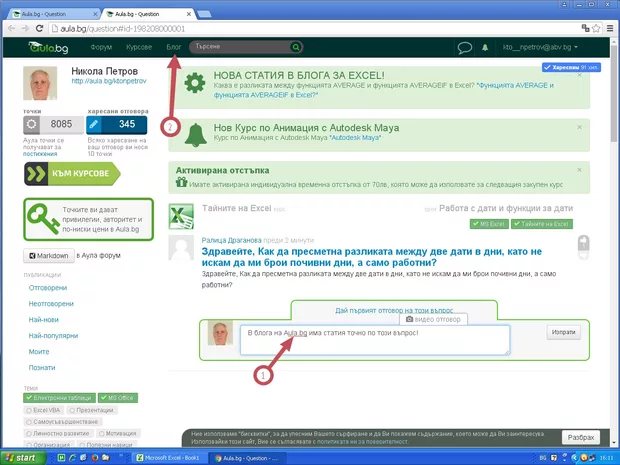Open the Неотговорени publications link
Image resolution: width=620 pixels, height=465 pixels.
(x=51, y=304)
